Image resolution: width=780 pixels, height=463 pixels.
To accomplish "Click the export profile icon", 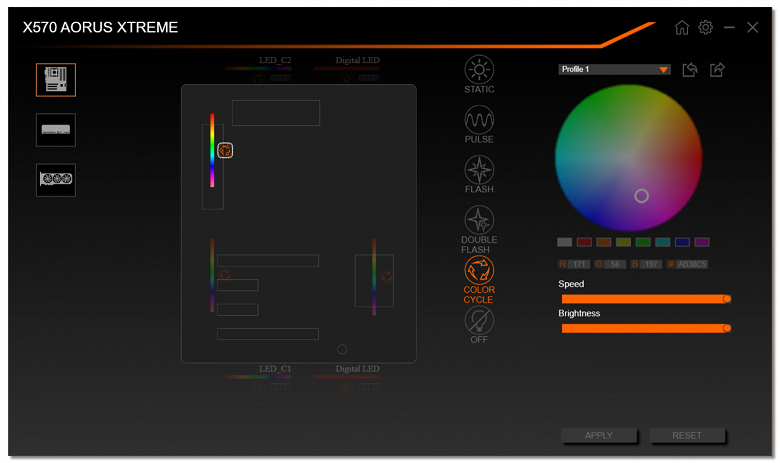I will [x=717, y=70].
